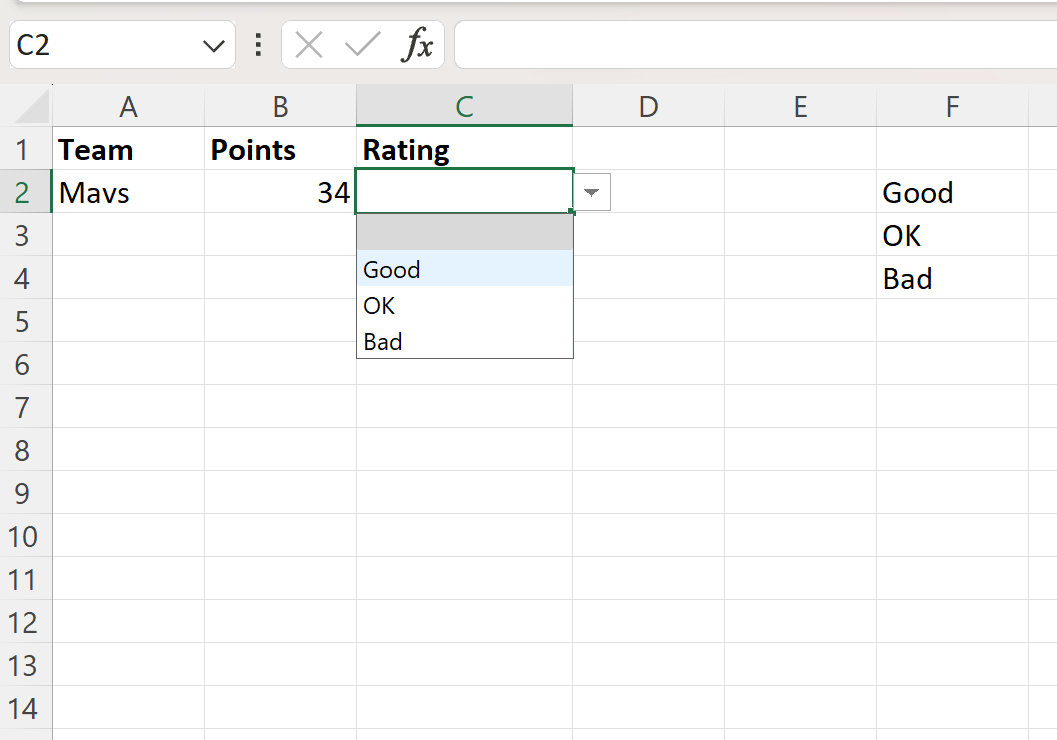Image resolution: width=1057 pixels, height=740 pixels.
Task: Click cell F2 containing Good
Action: pyautogui.click(x=951, y=192)
